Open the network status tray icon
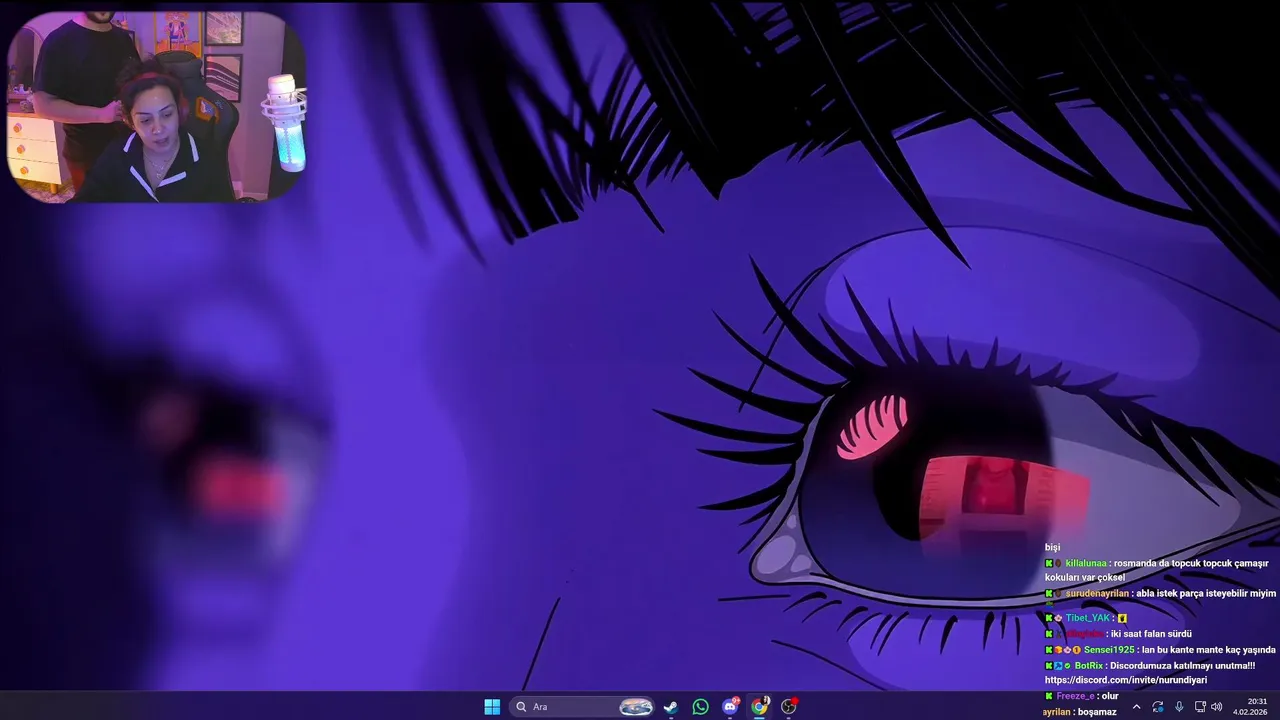Viewport: 1280px width, 720px height. 1200,706
